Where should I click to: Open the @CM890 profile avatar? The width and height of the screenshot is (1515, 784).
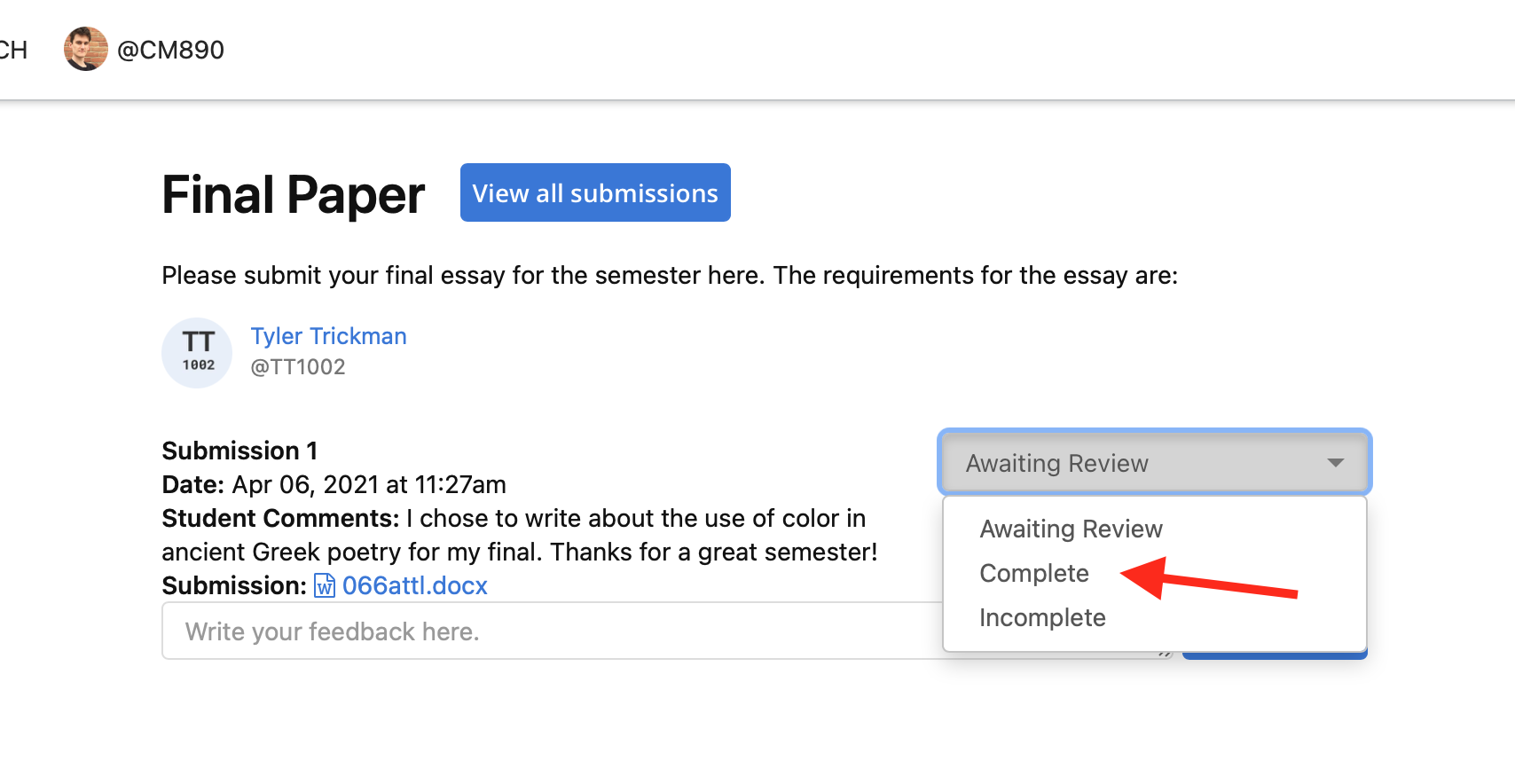[86, 49]
